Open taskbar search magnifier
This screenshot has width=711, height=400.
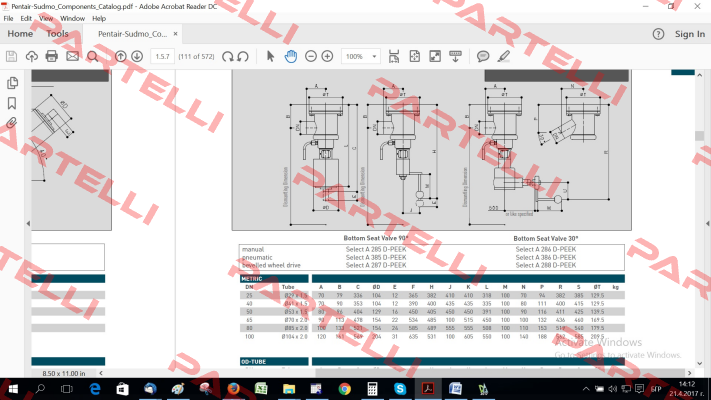point(40,389)
